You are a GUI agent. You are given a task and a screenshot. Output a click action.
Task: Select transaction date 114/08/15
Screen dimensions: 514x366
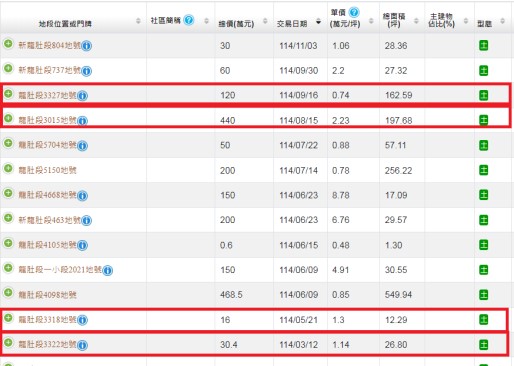(299, 120)
